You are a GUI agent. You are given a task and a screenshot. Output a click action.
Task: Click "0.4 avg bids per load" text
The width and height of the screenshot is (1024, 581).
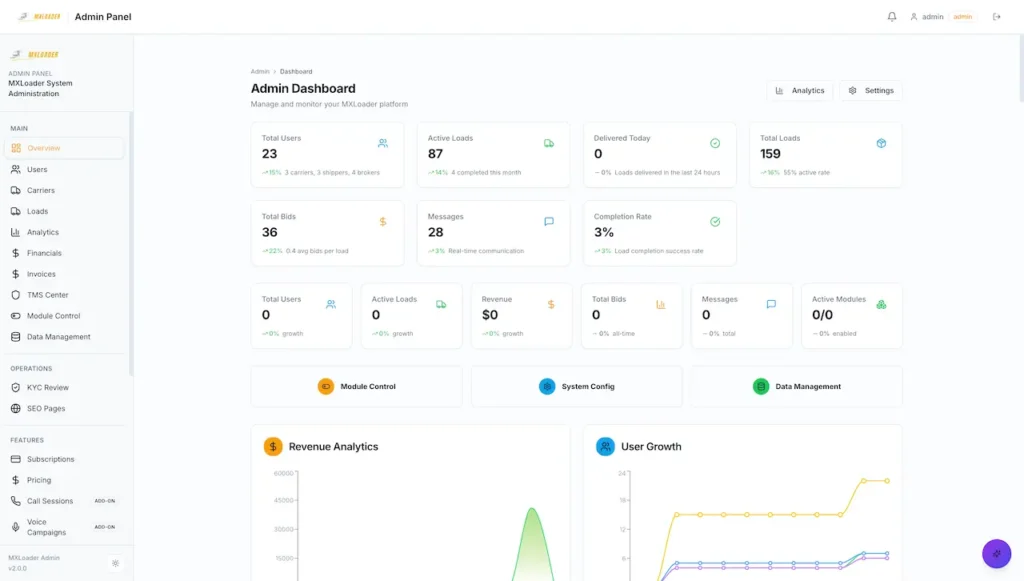pyautogui.click(x=317, y=251)
